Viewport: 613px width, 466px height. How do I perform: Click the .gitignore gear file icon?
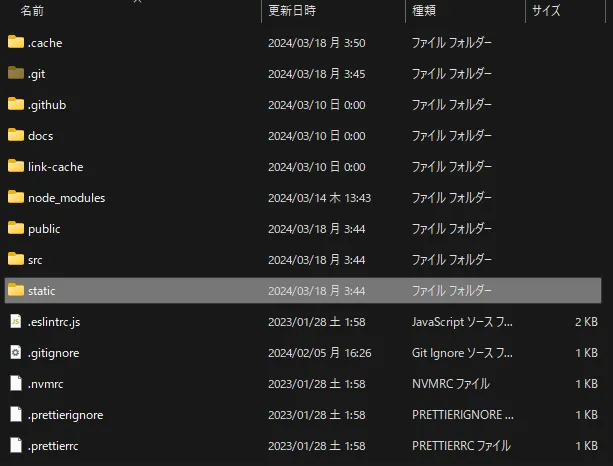[x=15, y=352]
